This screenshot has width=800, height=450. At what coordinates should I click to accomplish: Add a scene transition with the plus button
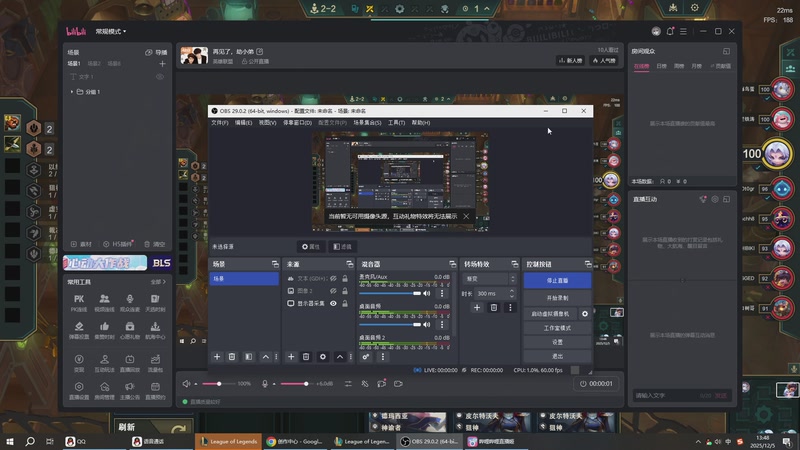(x=477, y=307)
